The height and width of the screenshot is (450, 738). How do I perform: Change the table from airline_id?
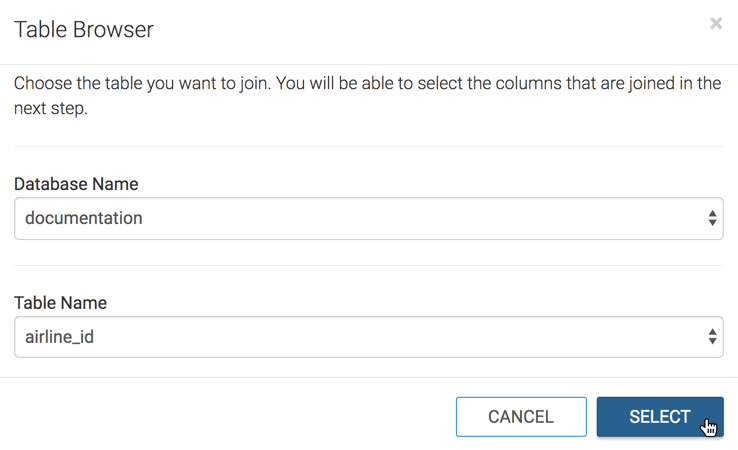(x=368, y=337)
